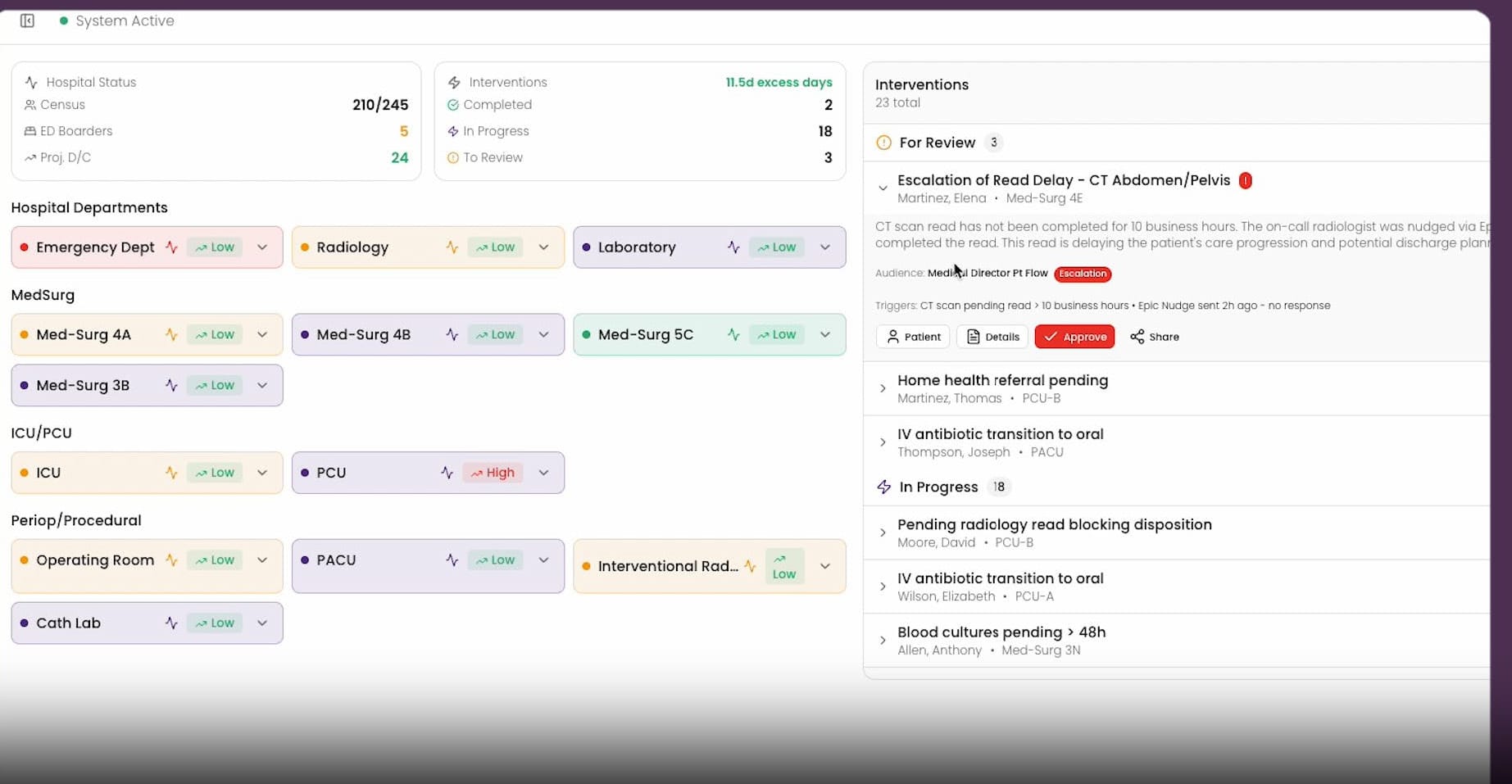Expand Blood cultures pending > 48h item
The width and height of the screenshot is (1512, 784).
click(883, 641)
